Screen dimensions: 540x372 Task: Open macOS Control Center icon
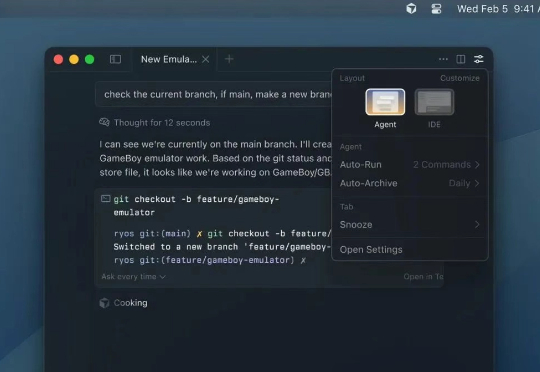coord(436,9)
